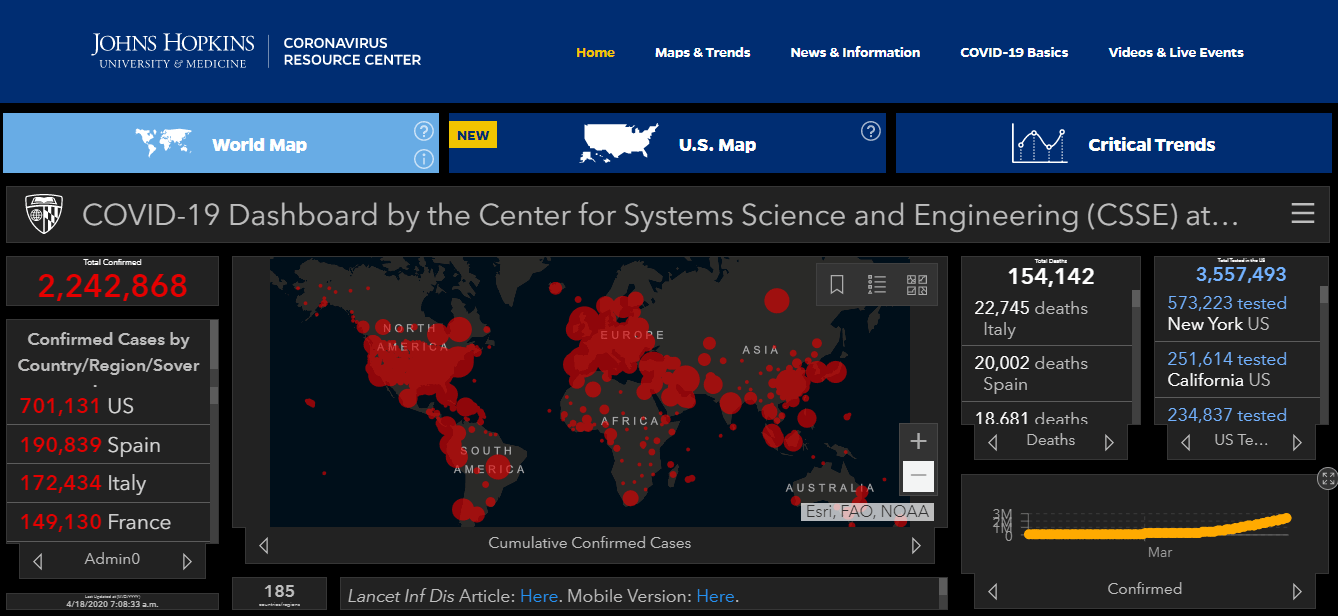Show next panel after US Tested

1297,442
